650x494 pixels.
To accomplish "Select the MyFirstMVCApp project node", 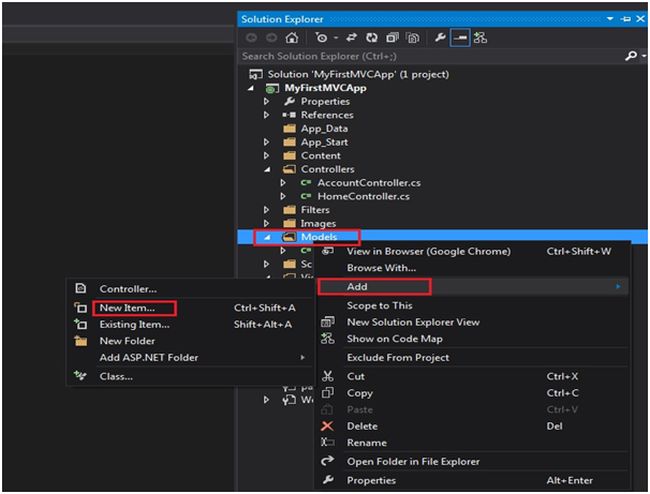I will (x=325, y=88).
